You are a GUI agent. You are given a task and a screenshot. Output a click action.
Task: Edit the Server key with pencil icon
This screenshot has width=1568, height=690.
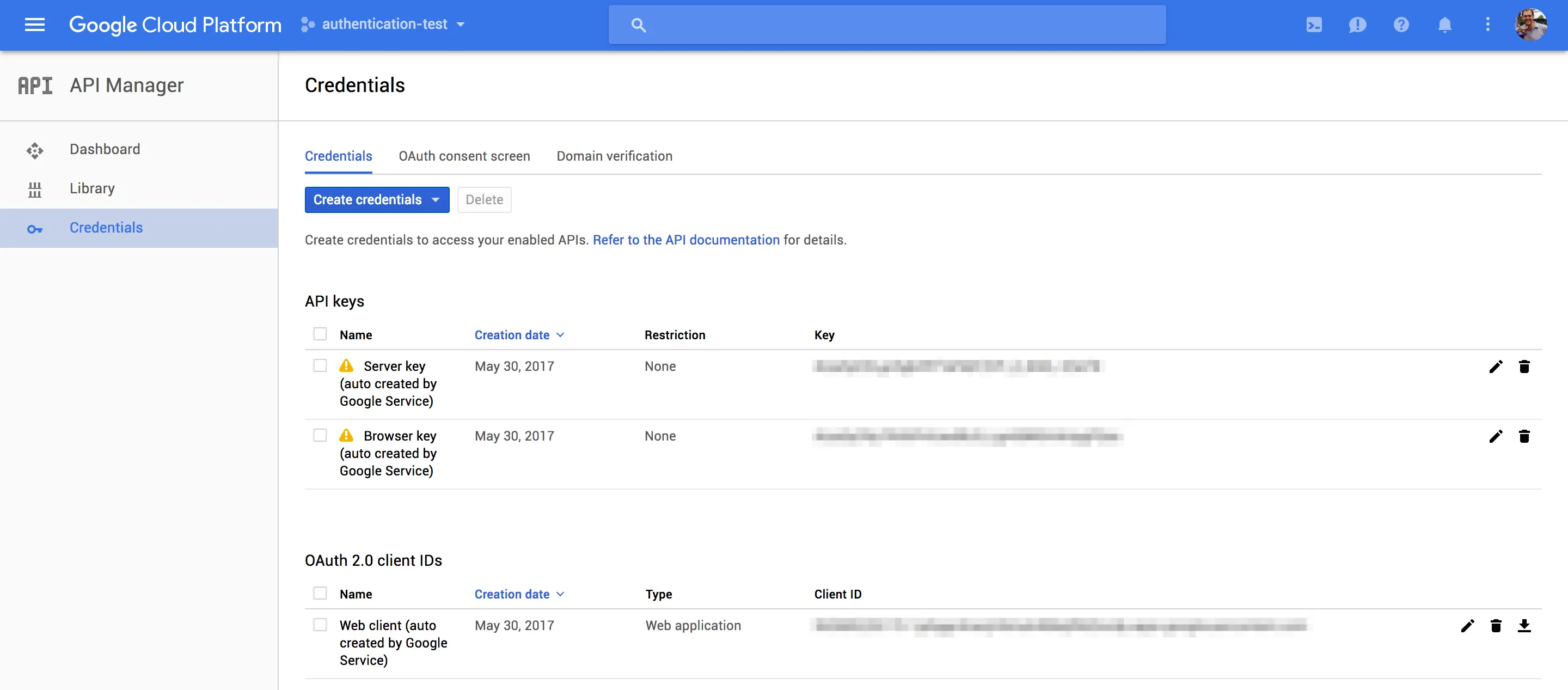[x=1496, y=367]
